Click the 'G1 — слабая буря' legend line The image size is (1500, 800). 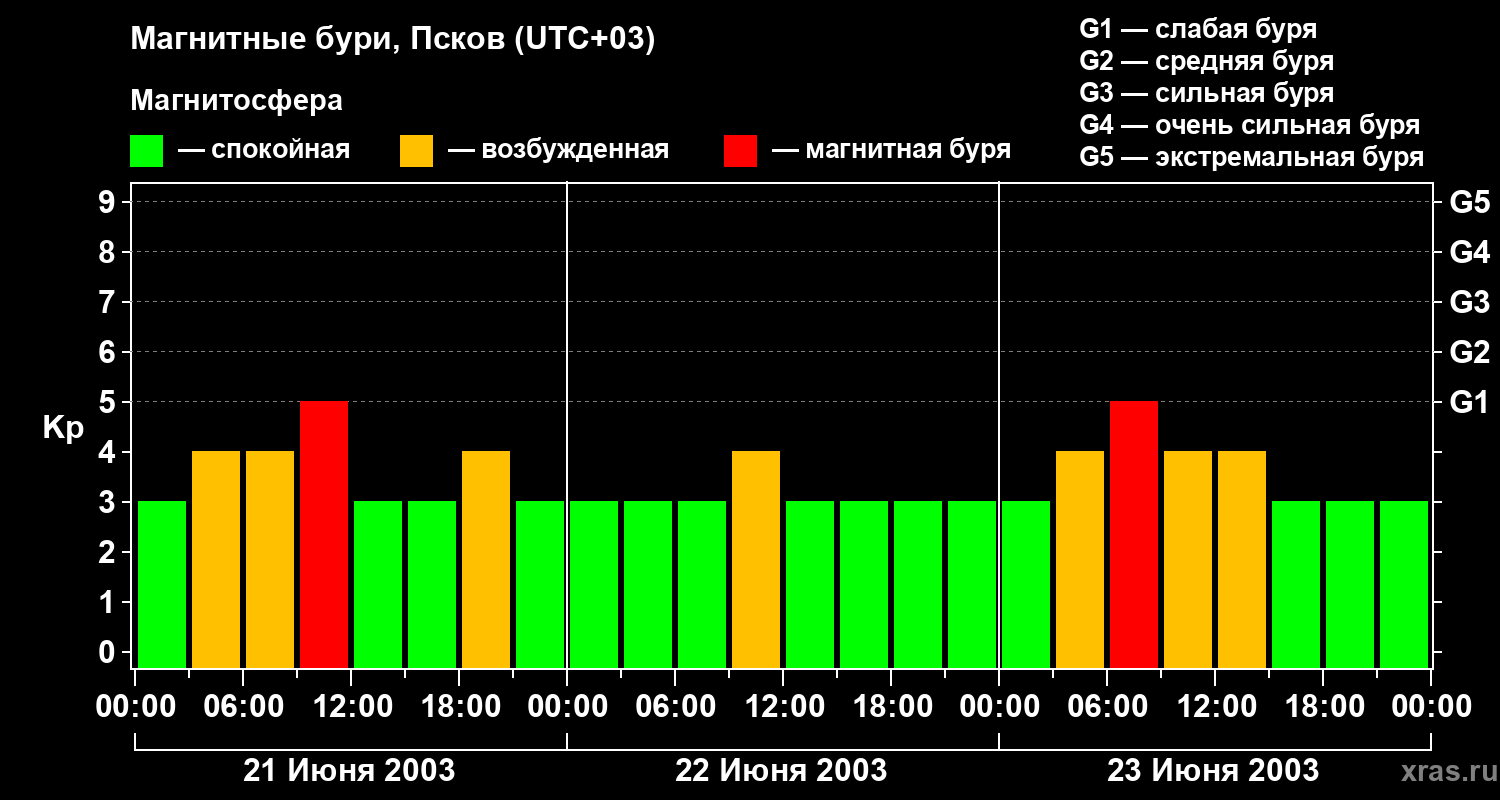pyautogui.click(x=1198, y=29)
